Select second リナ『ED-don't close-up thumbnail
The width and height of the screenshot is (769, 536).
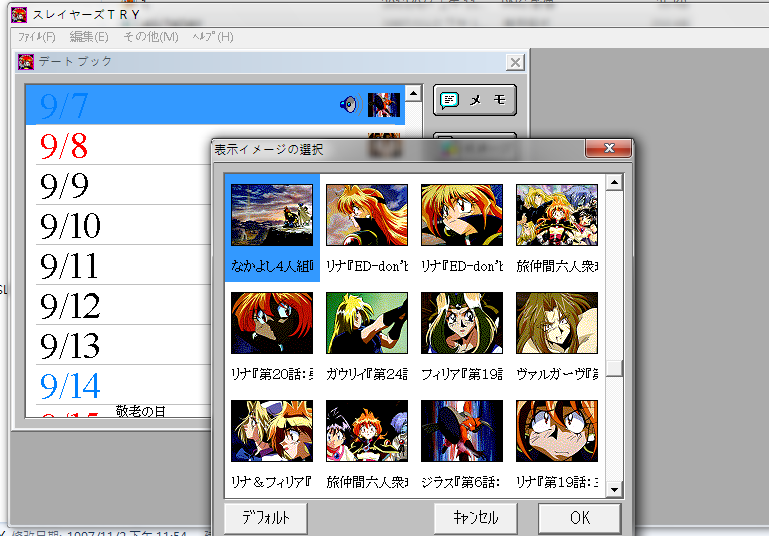coord(462,215)
